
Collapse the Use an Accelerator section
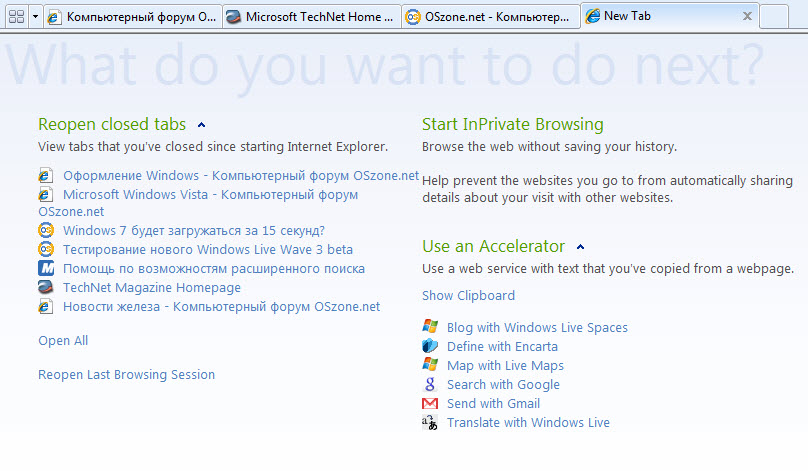pos(580,247)
